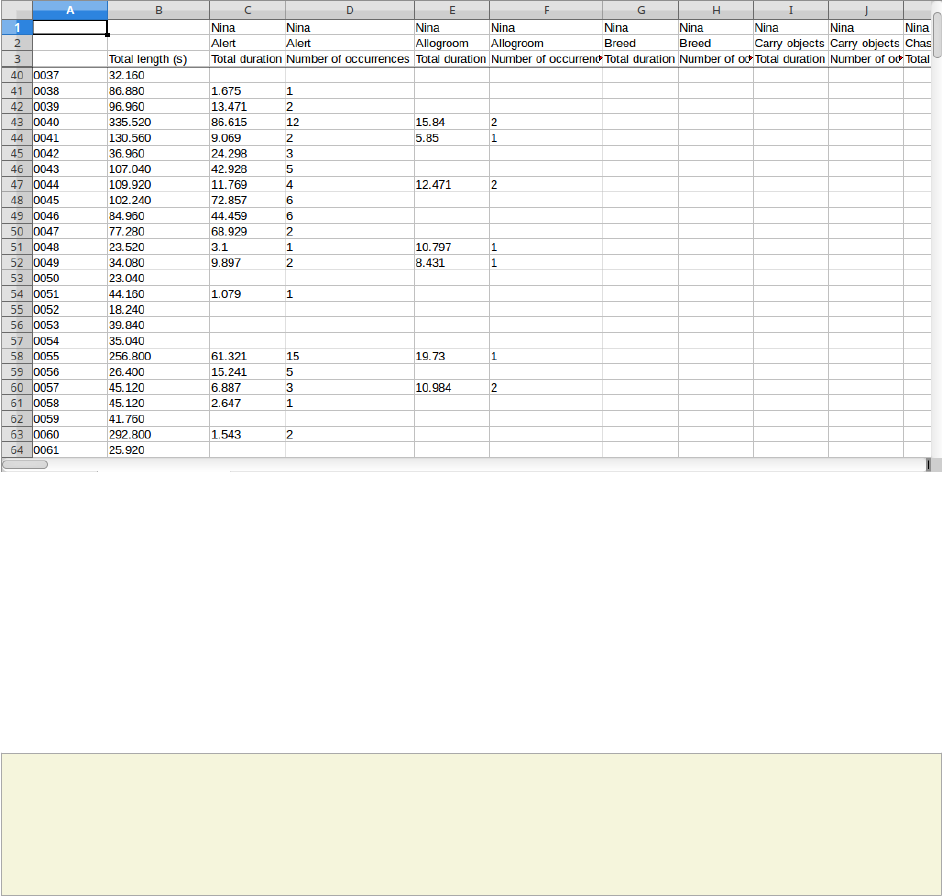
Task: Click cell with ID 0061
Action: [70, 450]
